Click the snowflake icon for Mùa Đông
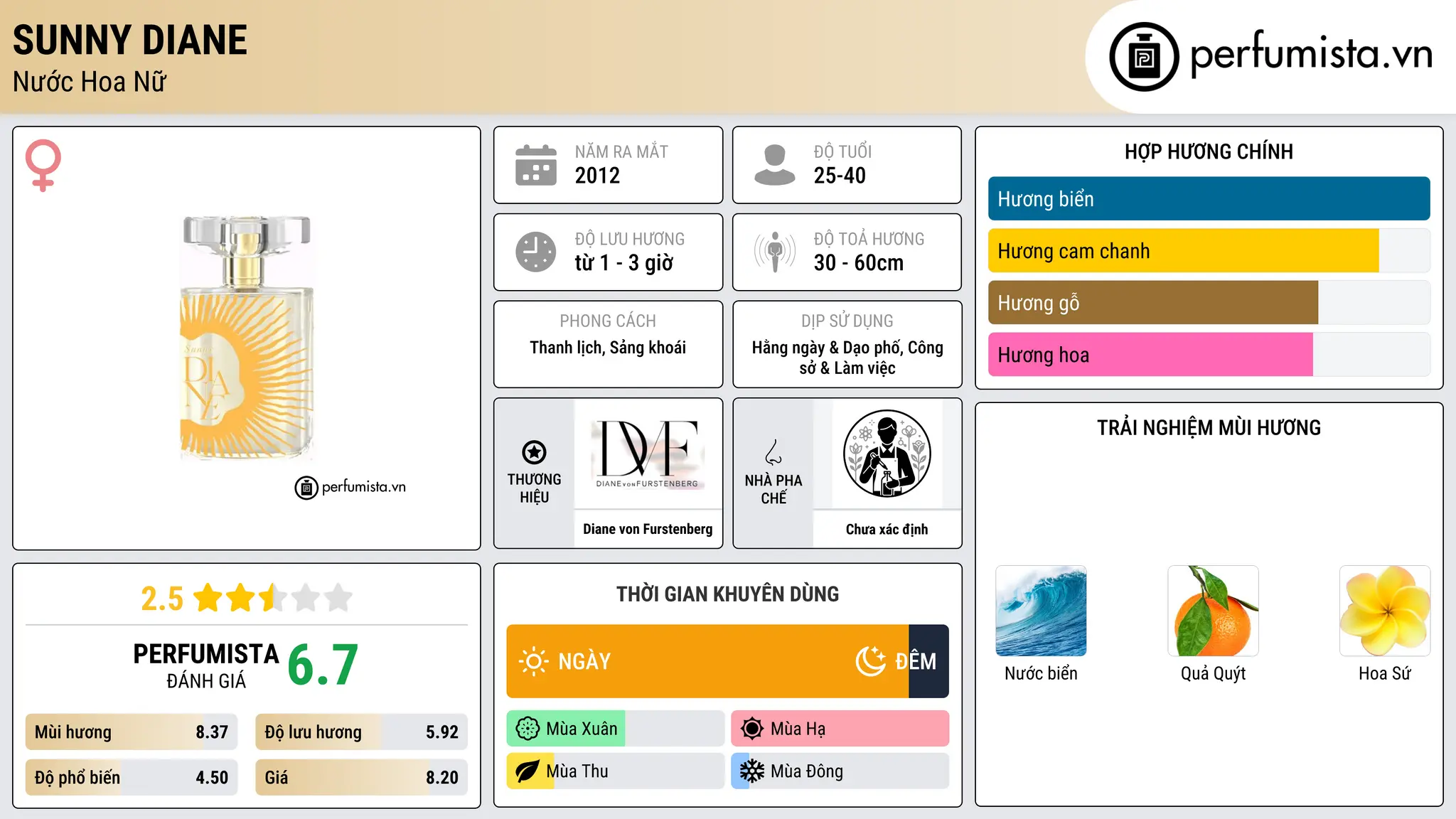 [752, 771]
